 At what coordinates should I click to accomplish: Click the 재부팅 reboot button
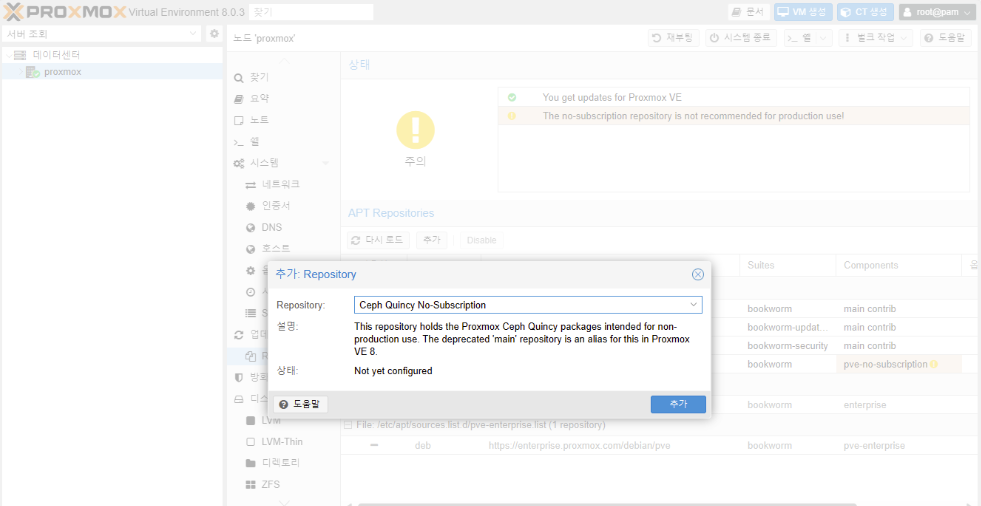pos(673,38)
